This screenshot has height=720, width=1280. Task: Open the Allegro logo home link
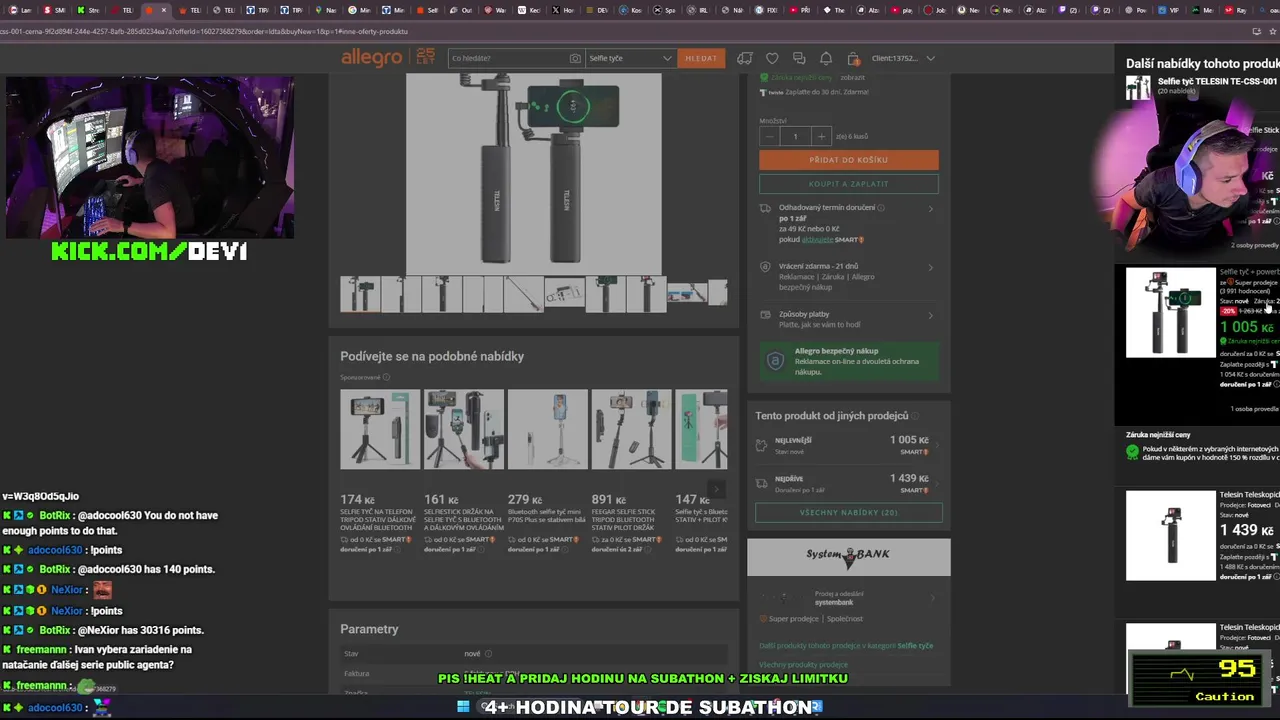tap(372, 58)
